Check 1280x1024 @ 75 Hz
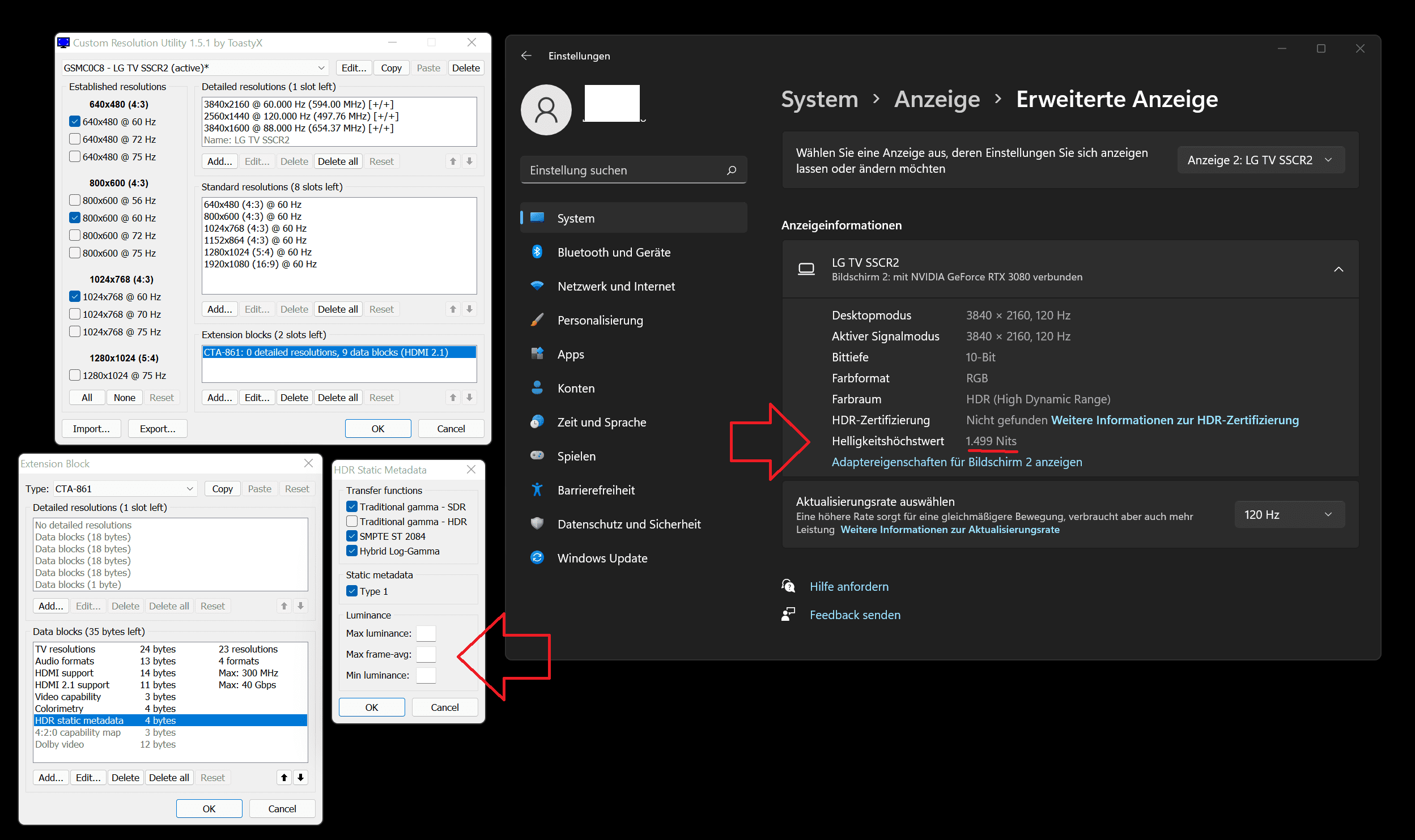This screenshot has width=1415, height=840. (x=75, y=375)
